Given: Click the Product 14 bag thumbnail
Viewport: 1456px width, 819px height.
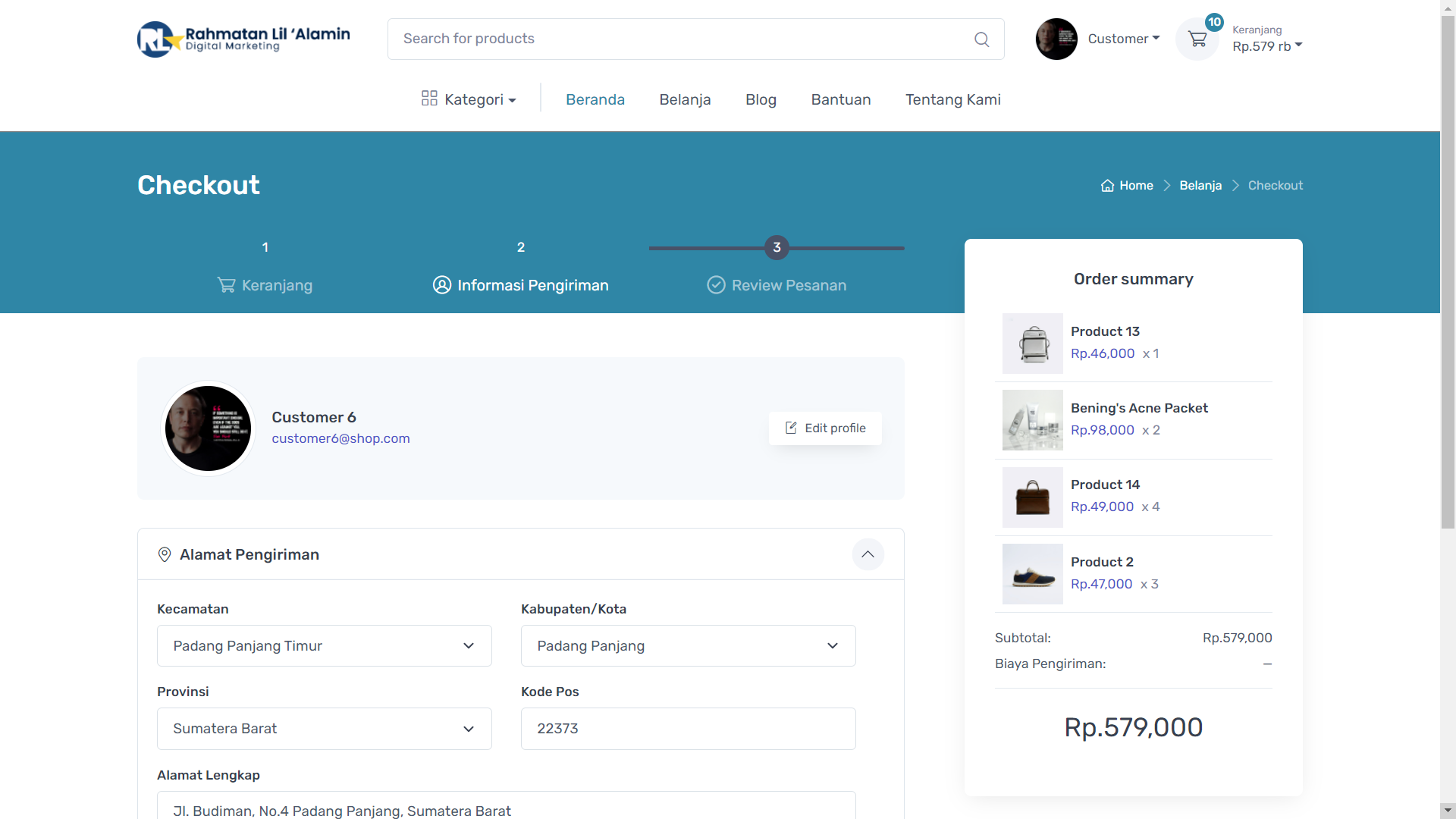Looking at the screenshot, I should (x=1032, y=497).
